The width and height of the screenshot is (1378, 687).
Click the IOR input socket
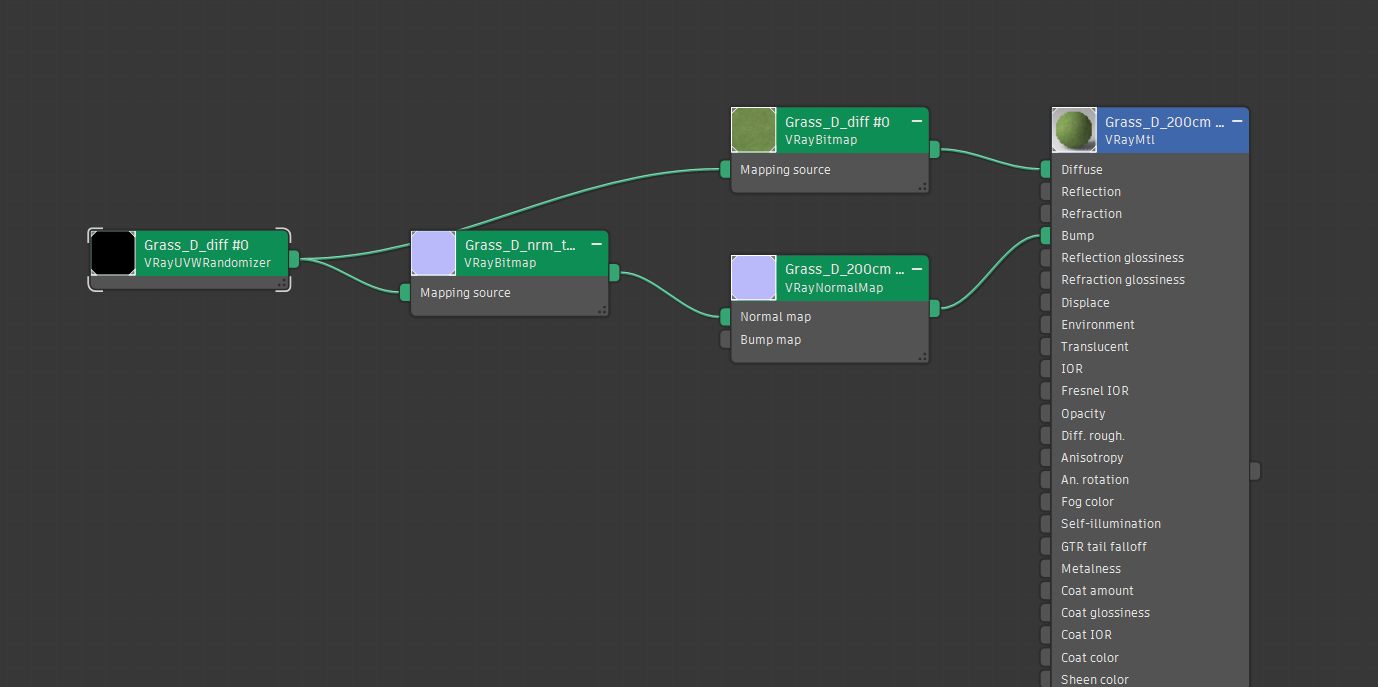(x=1045, y=368)
